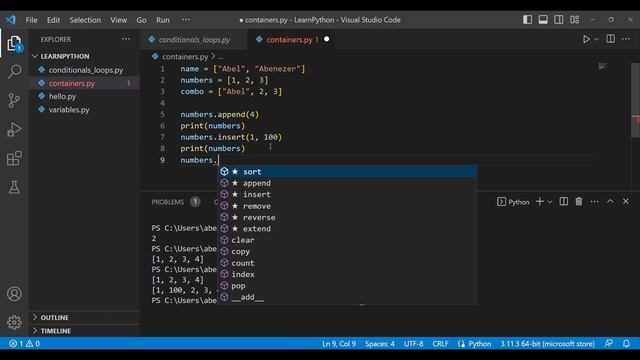The image size is (640, 360).
Task: Show more menu items ellipsis
Action: point(186,20)
